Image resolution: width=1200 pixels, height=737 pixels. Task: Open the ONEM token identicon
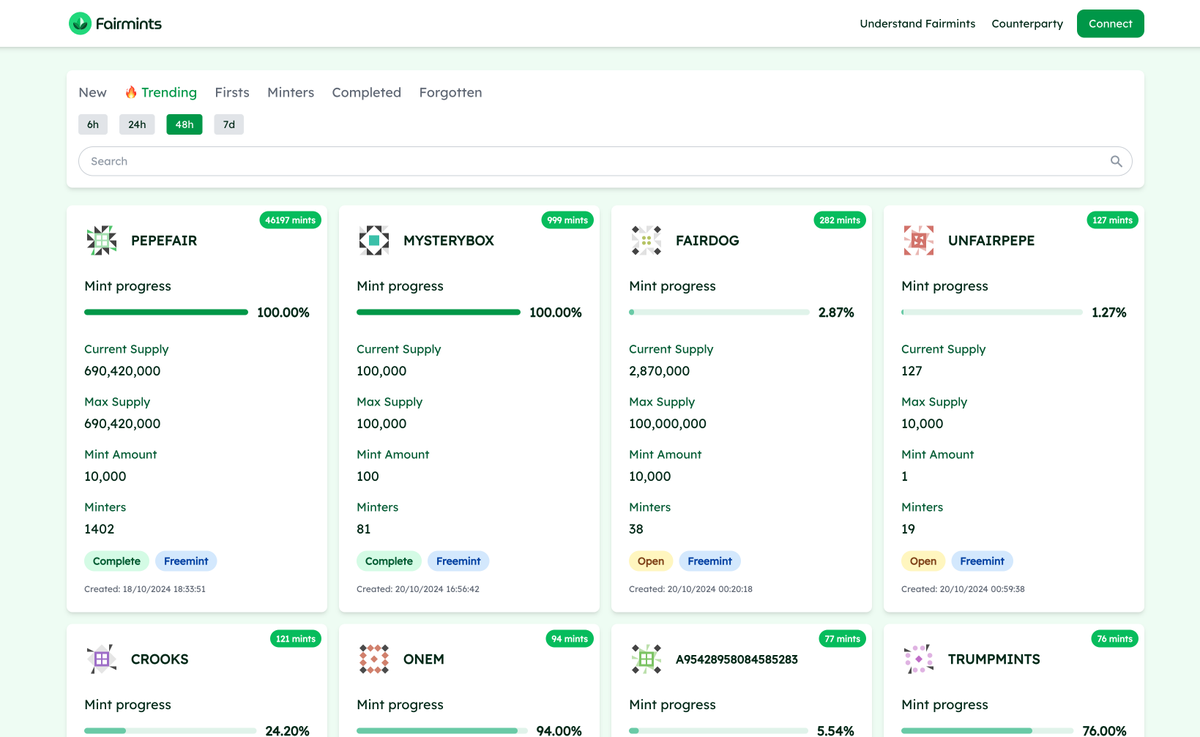(x=373, y=660)
